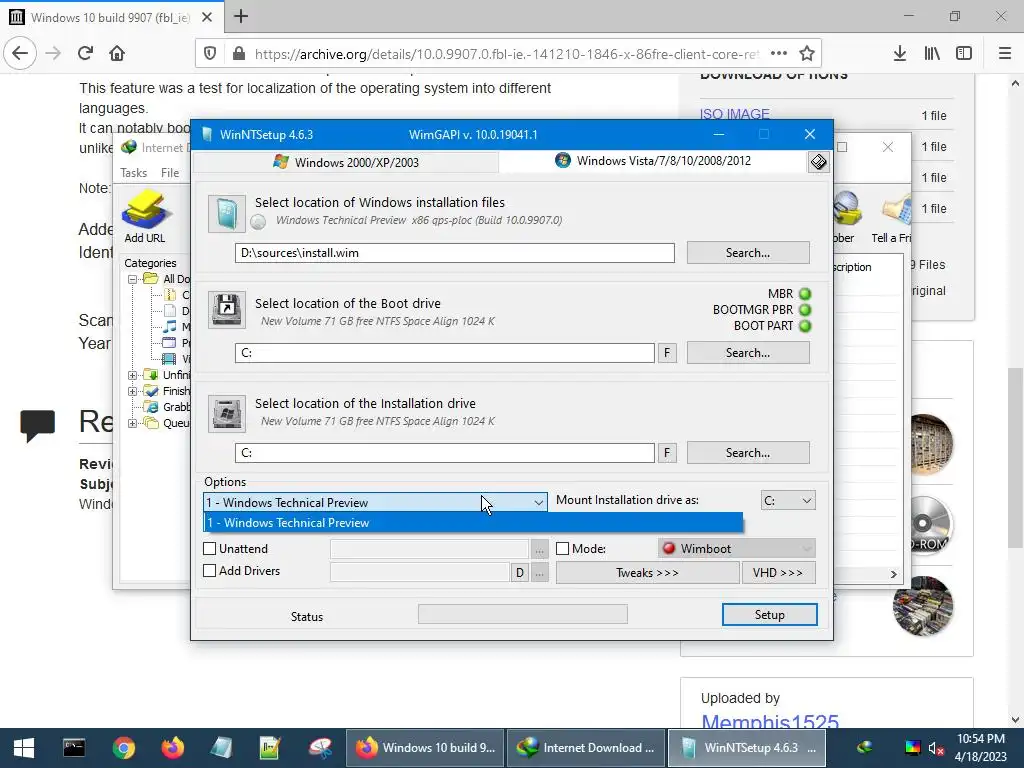Click the Boot drive C: input field

pyautogui.click(x=445, y=353)
